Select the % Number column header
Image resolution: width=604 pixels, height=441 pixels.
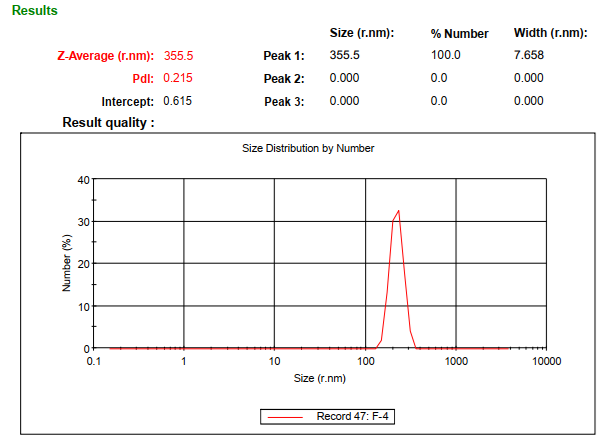point(459,33)
